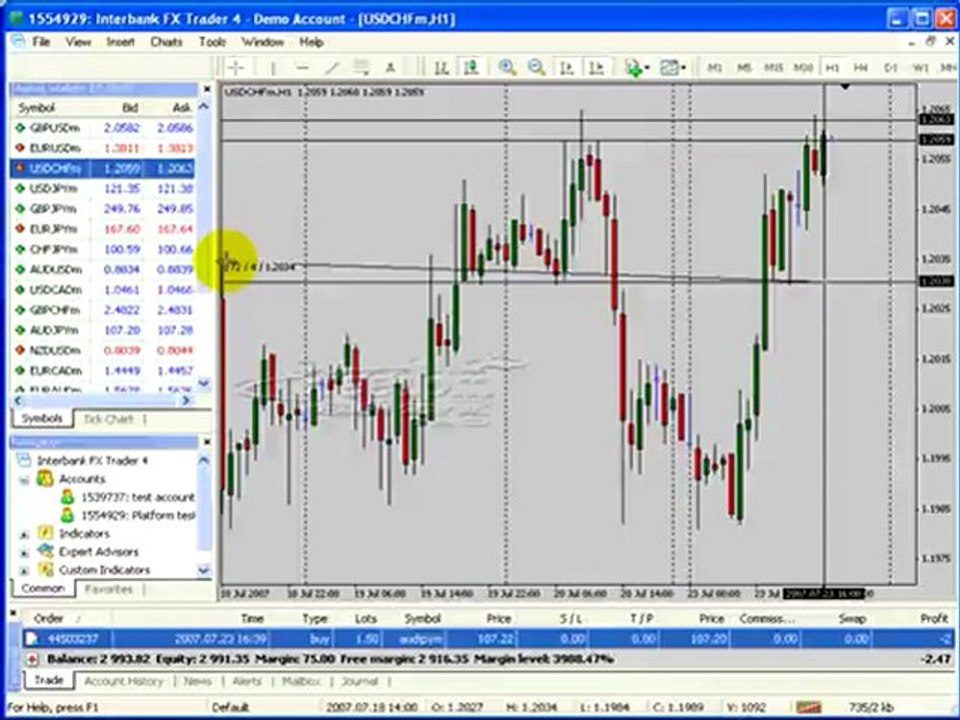Set timeframe to M5
The image size is (960, 720).
click(744, 67)
